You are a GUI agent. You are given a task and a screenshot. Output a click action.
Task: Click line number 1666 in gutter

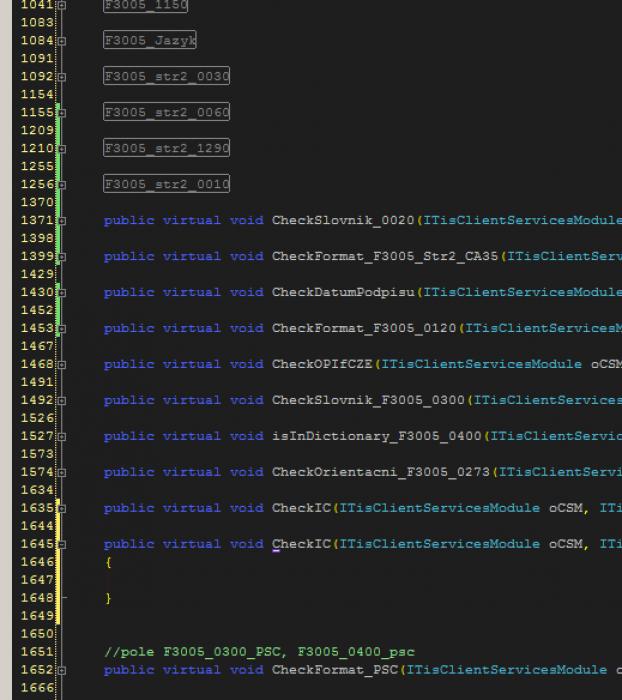37,688
